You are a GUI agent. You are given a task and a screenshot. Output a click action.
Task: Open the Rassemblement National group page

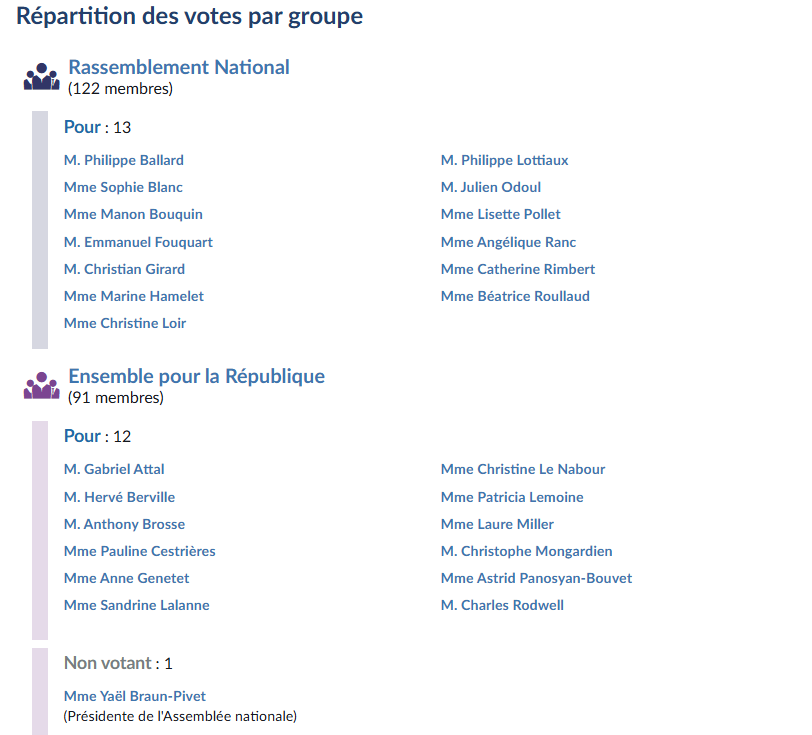[x=179, y=67]
